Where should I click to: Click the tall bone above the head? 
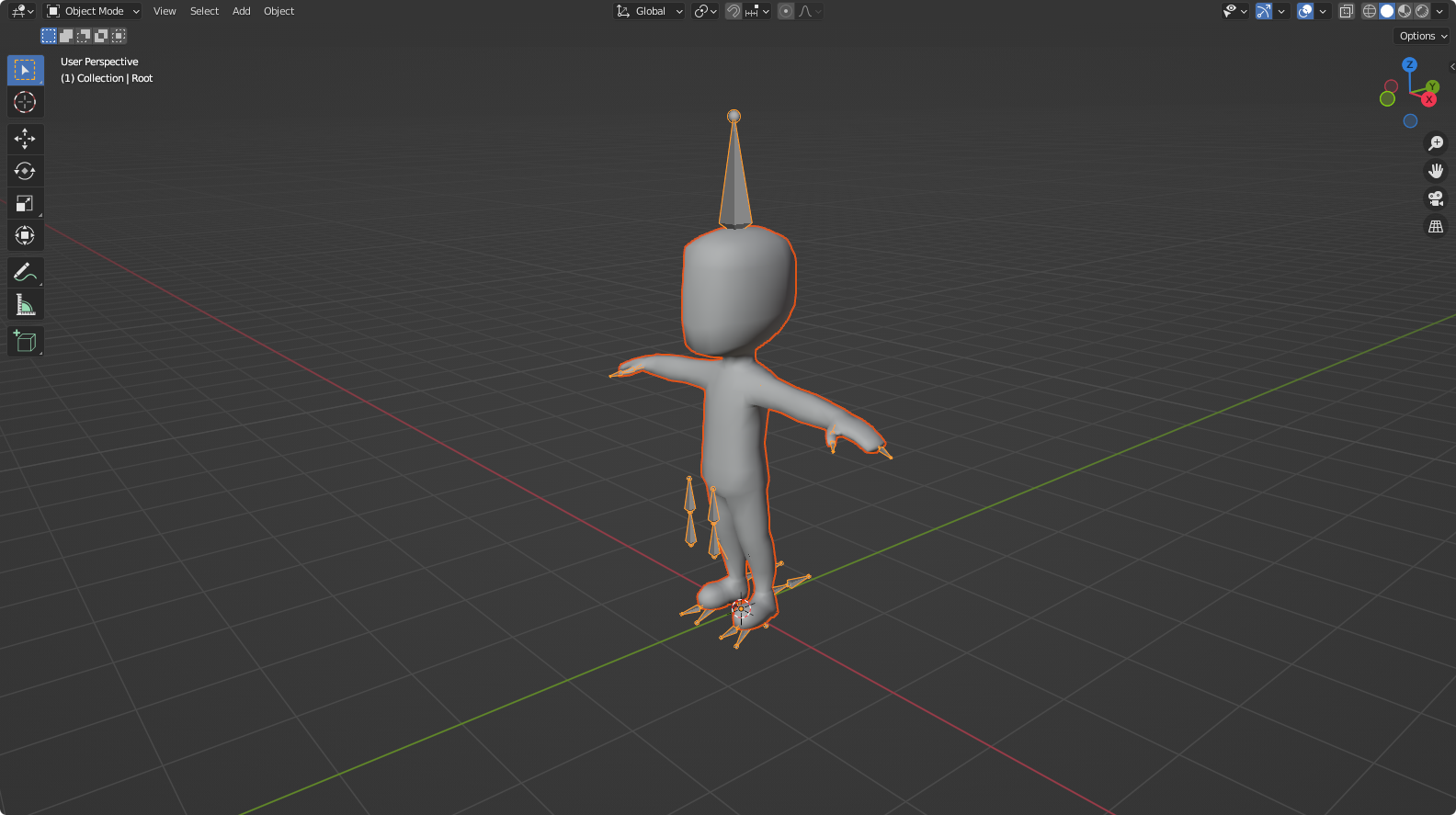click(734, 175)
